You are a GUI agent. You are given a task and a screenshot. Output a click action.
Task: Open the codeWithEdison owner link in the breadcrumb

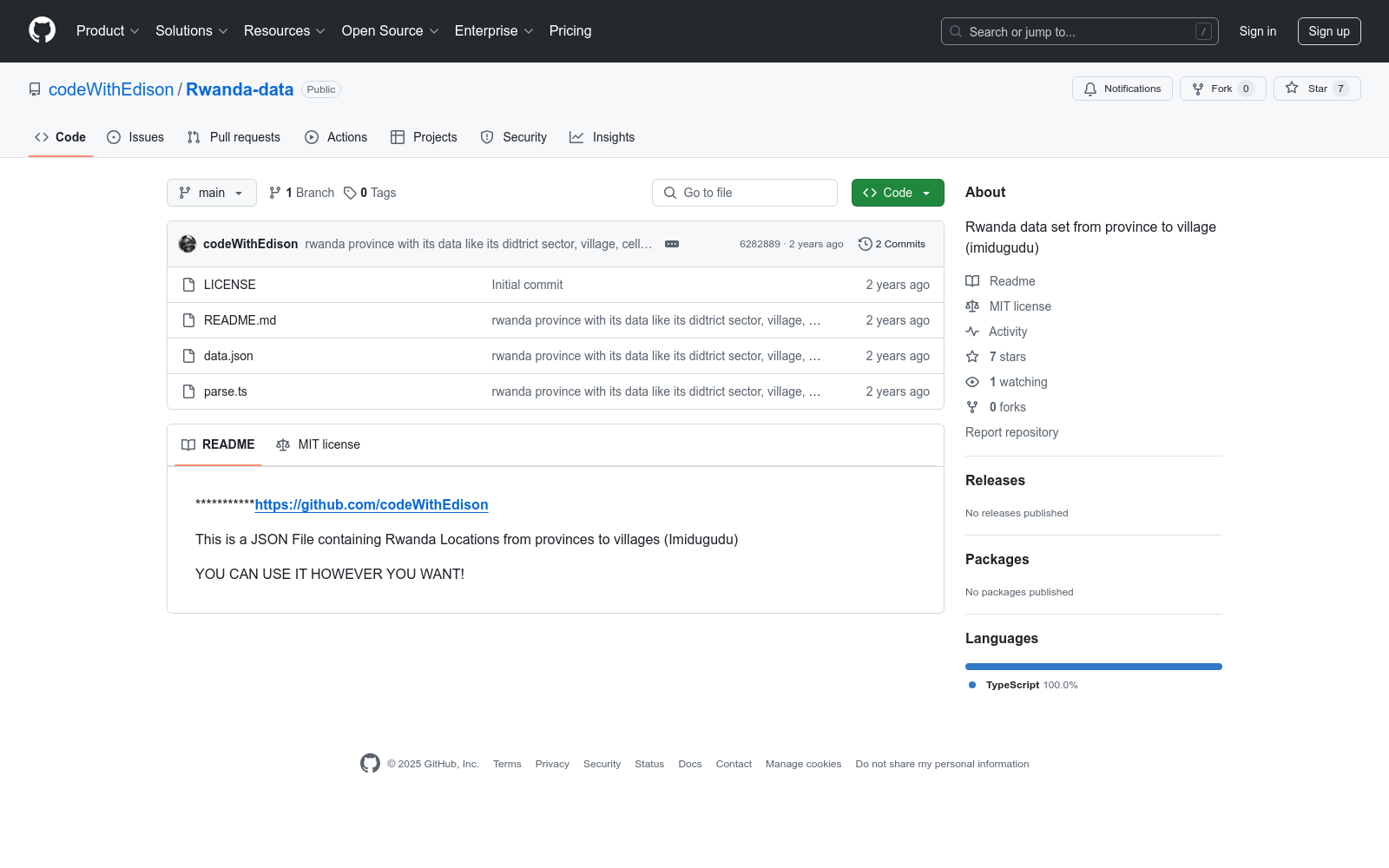pyautogui.click(x=111, y=89)
